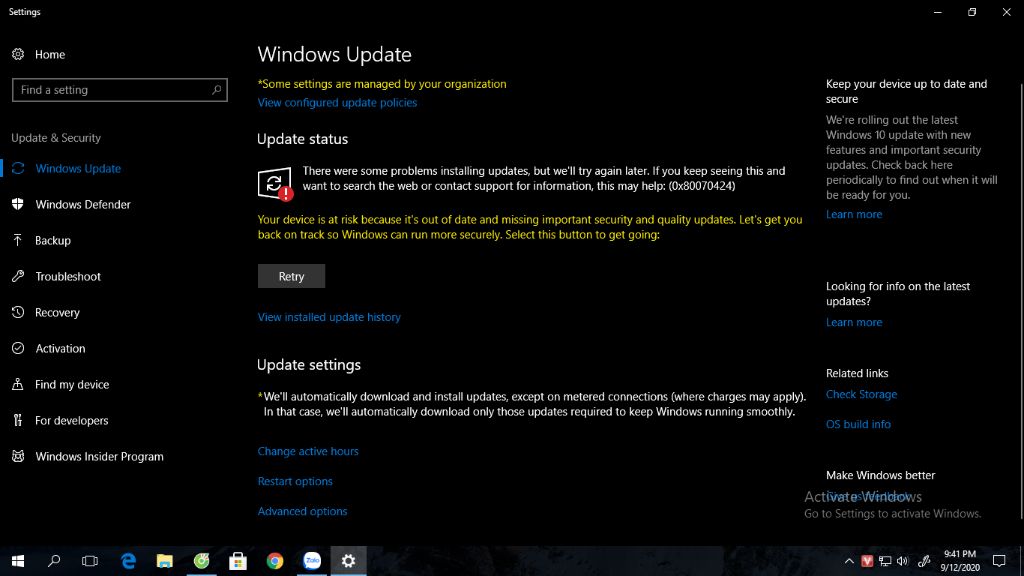The image size is (1024, 576).
Task: Click the Windows Update sync icon in sidebar
Action: [x=18, y=168]
